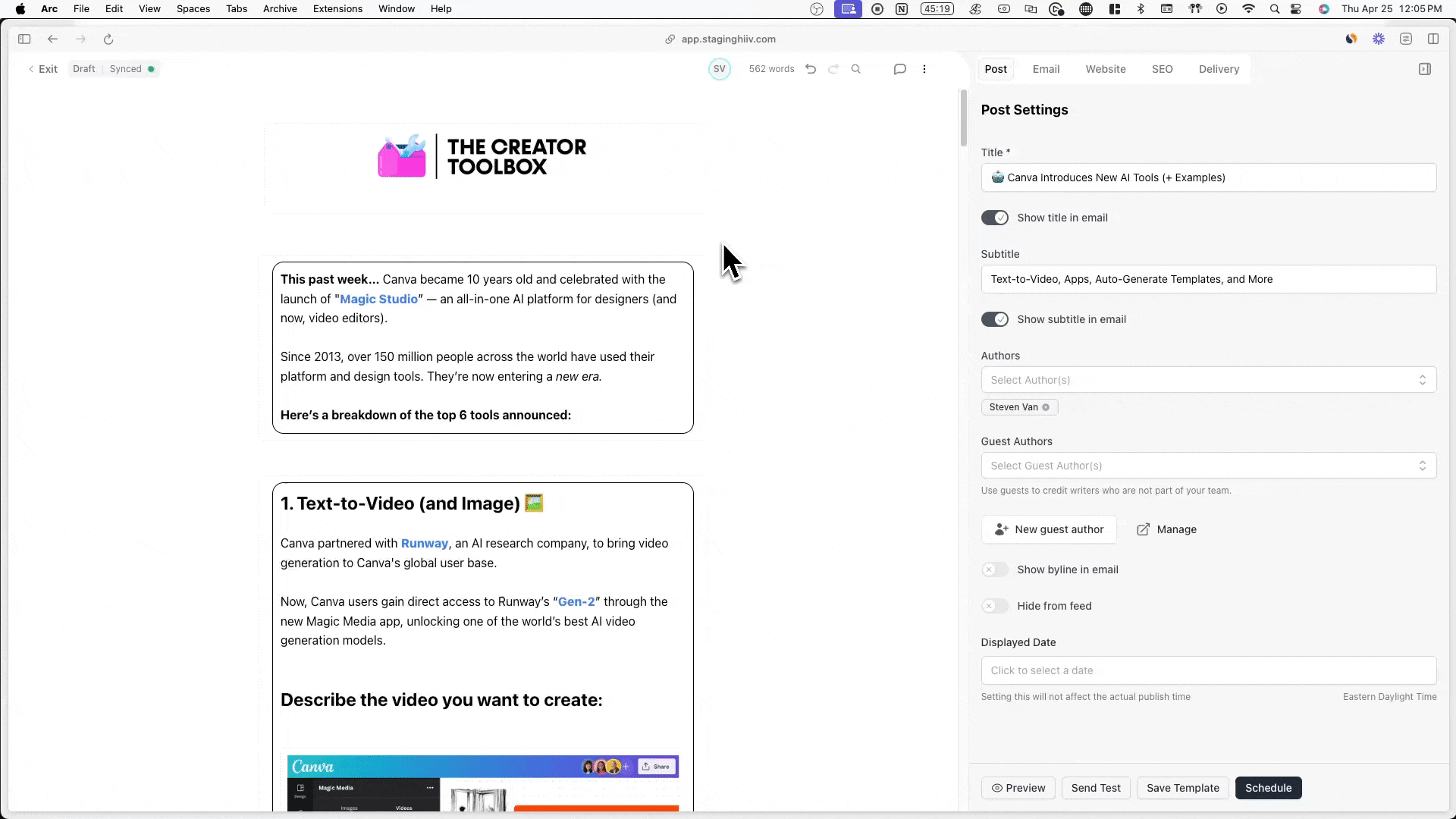This screenshot has width=1456, height=819.
Task: Click the SV user avatar
Action: (720, 69)
